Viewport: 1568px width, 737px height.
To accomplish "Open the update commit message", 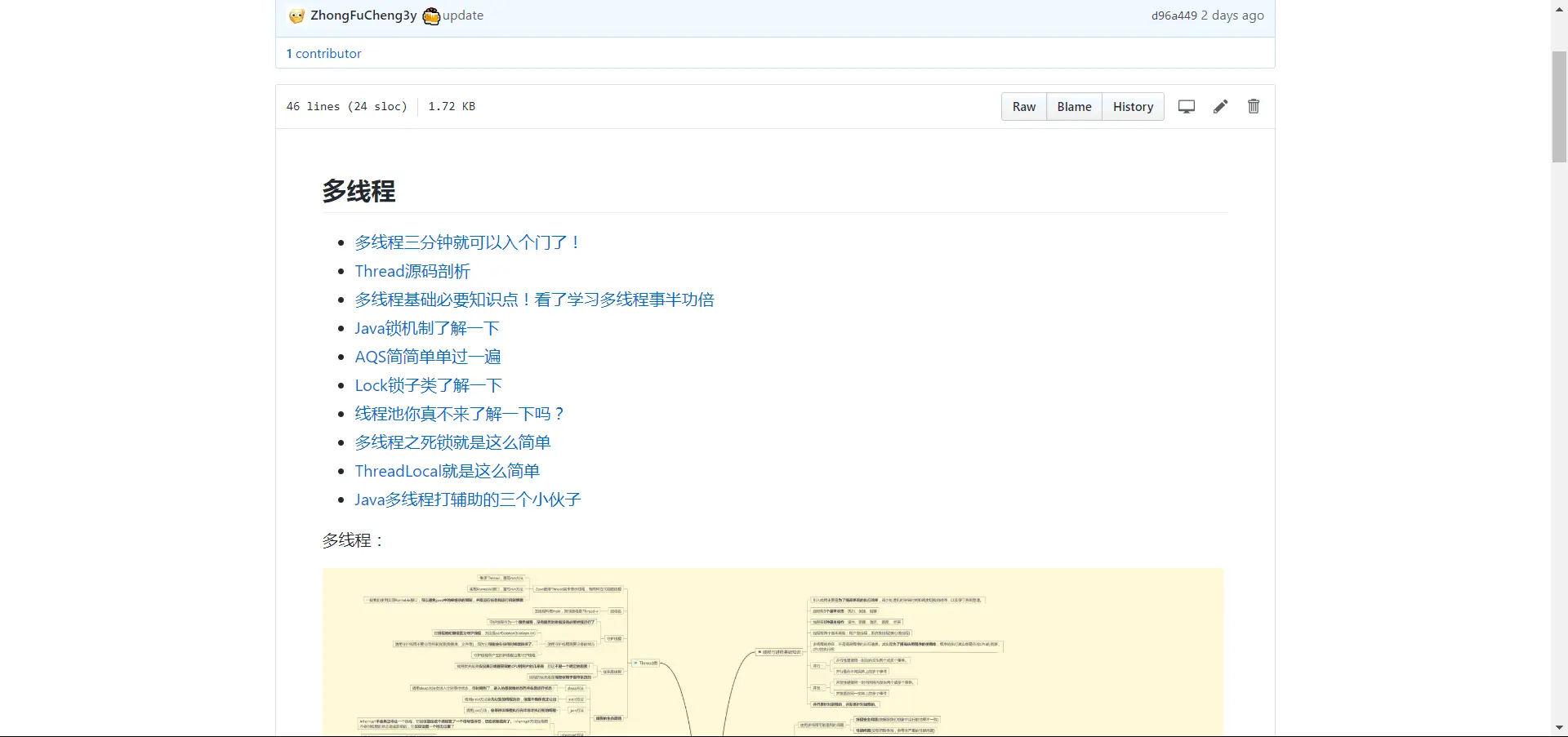I will tap(462, 16).
